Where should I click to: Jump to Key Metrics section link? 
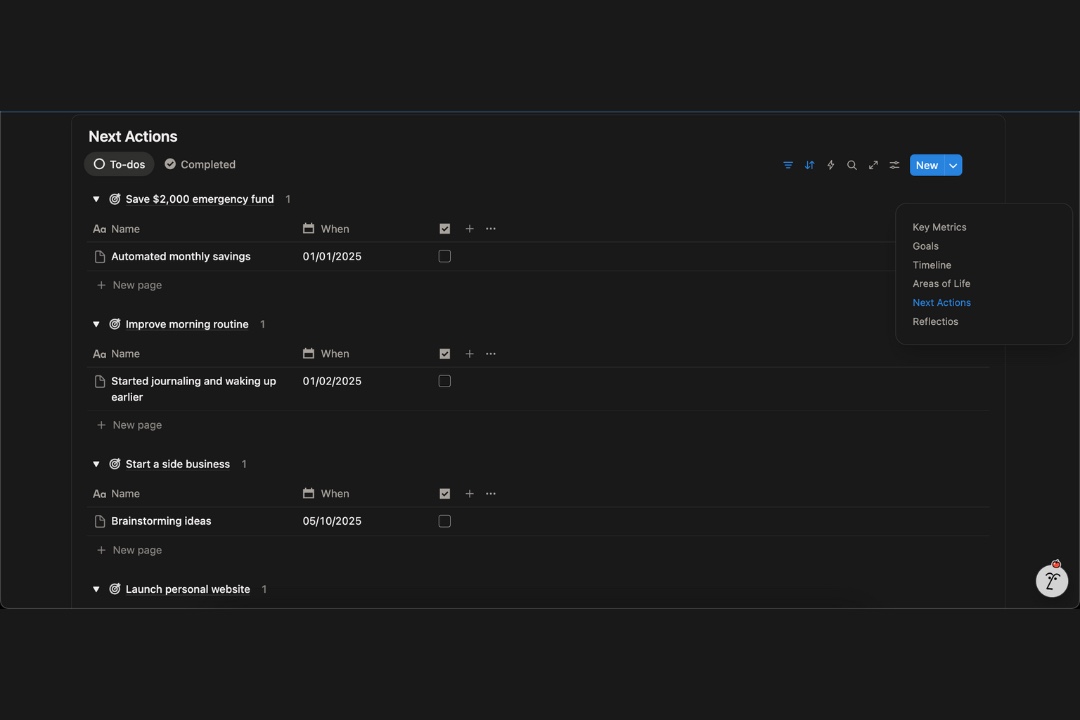click(939, 227)
